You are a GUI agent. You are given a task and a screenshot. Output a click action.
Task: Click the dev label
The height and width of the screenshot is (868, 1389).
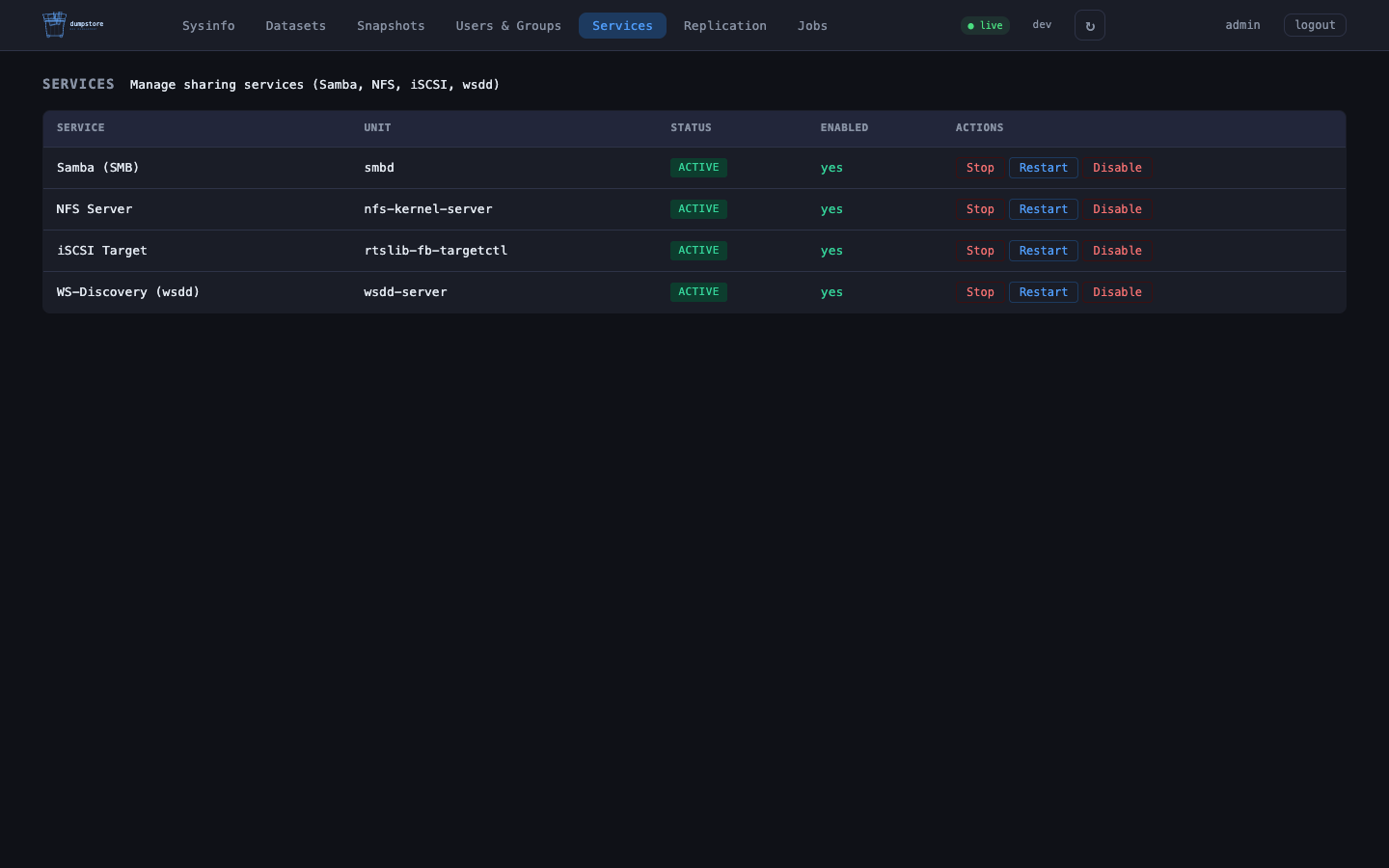click(1042, 25)
